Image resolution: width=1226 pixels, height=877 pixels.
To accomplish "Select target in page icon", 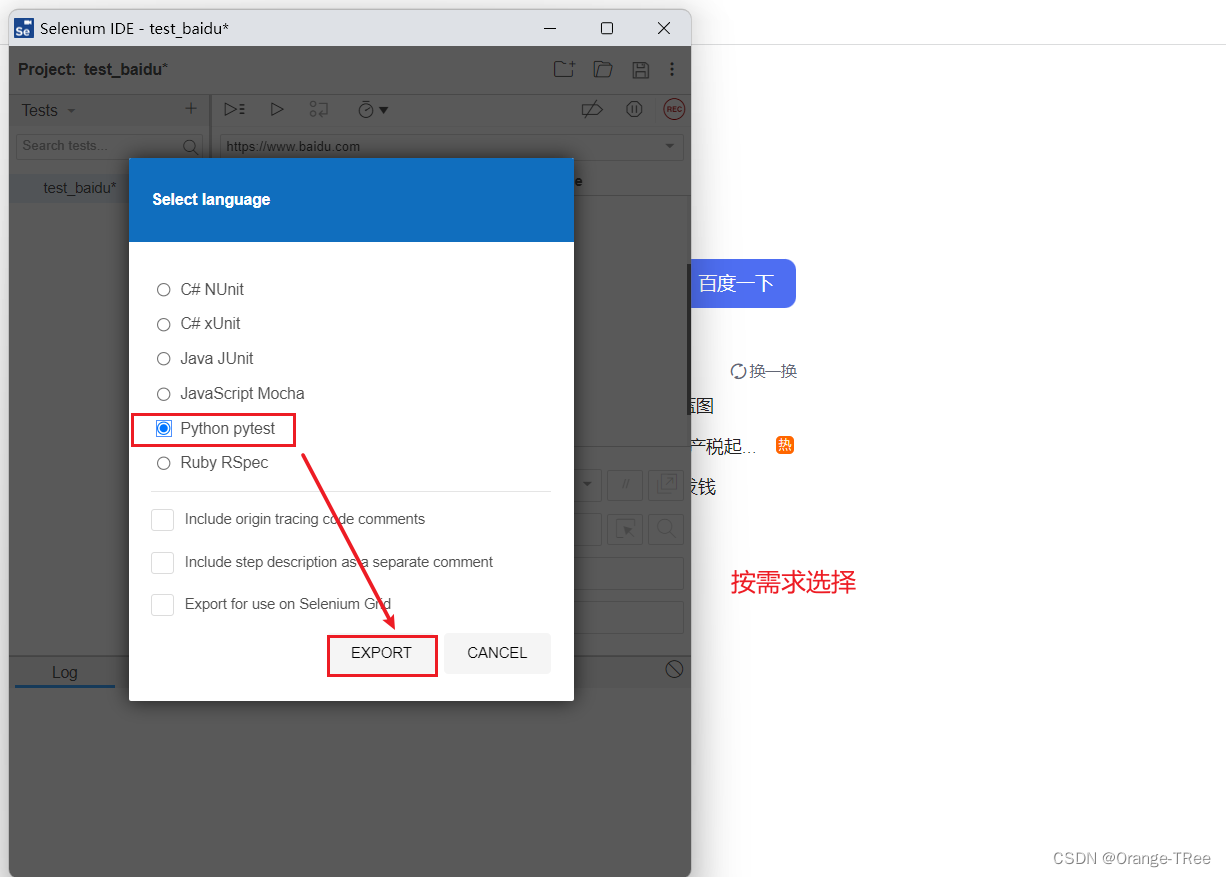I will point(627,529).
